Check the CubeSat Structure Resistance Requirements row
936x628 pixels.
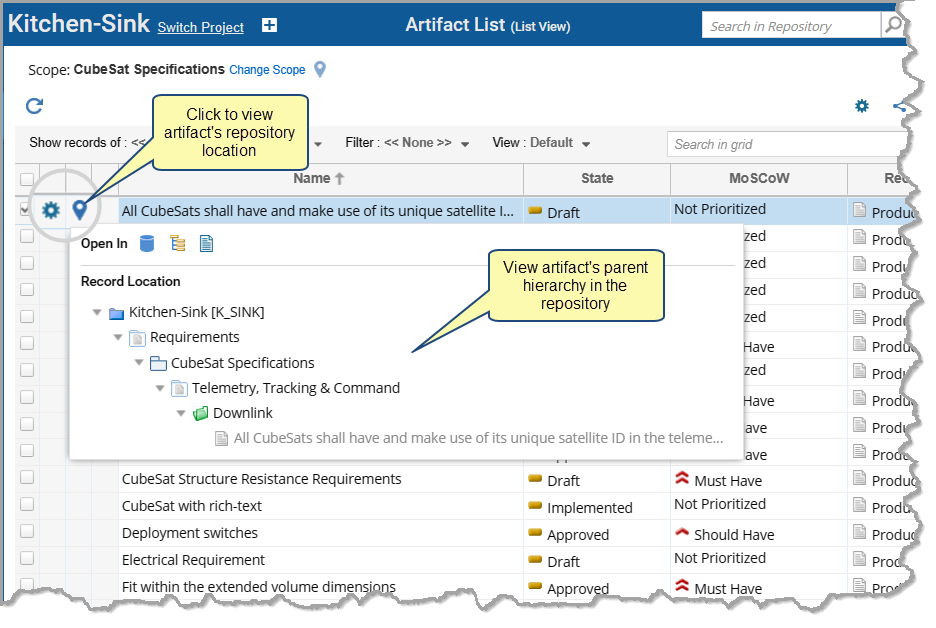(27, 477)
